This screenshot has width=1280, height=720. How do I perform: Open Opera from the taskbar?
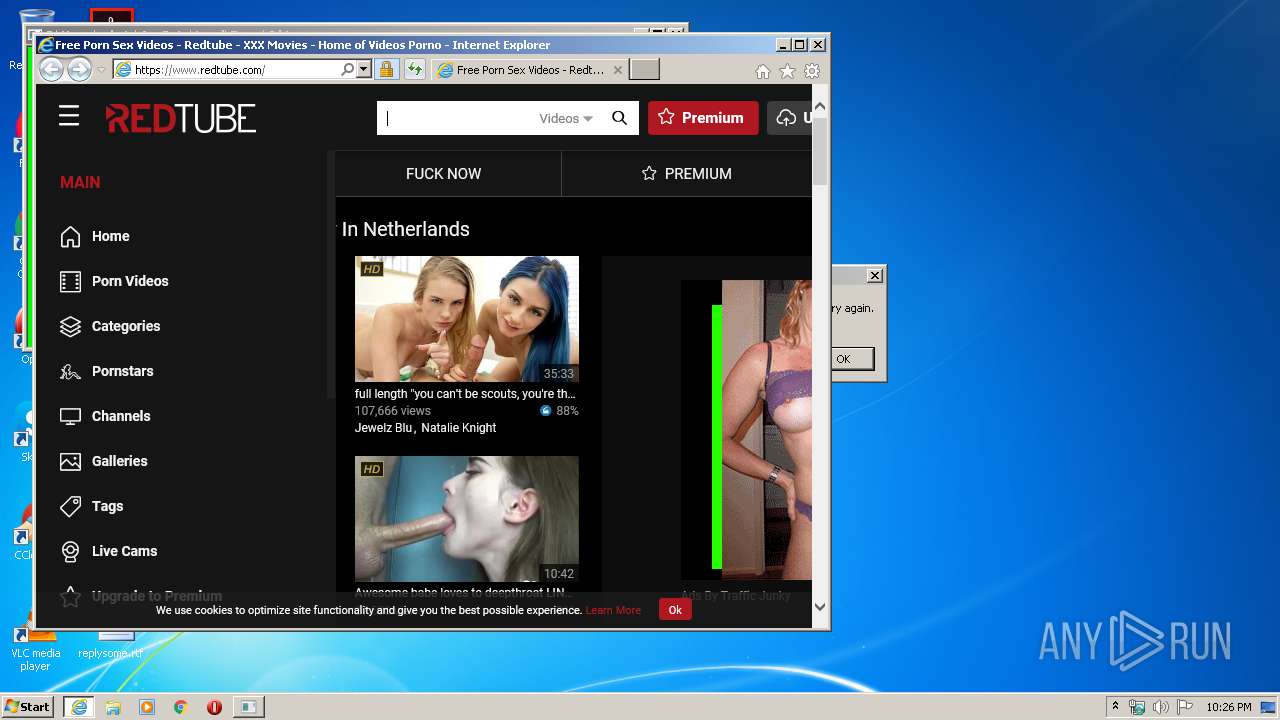(x=214, y=707)
